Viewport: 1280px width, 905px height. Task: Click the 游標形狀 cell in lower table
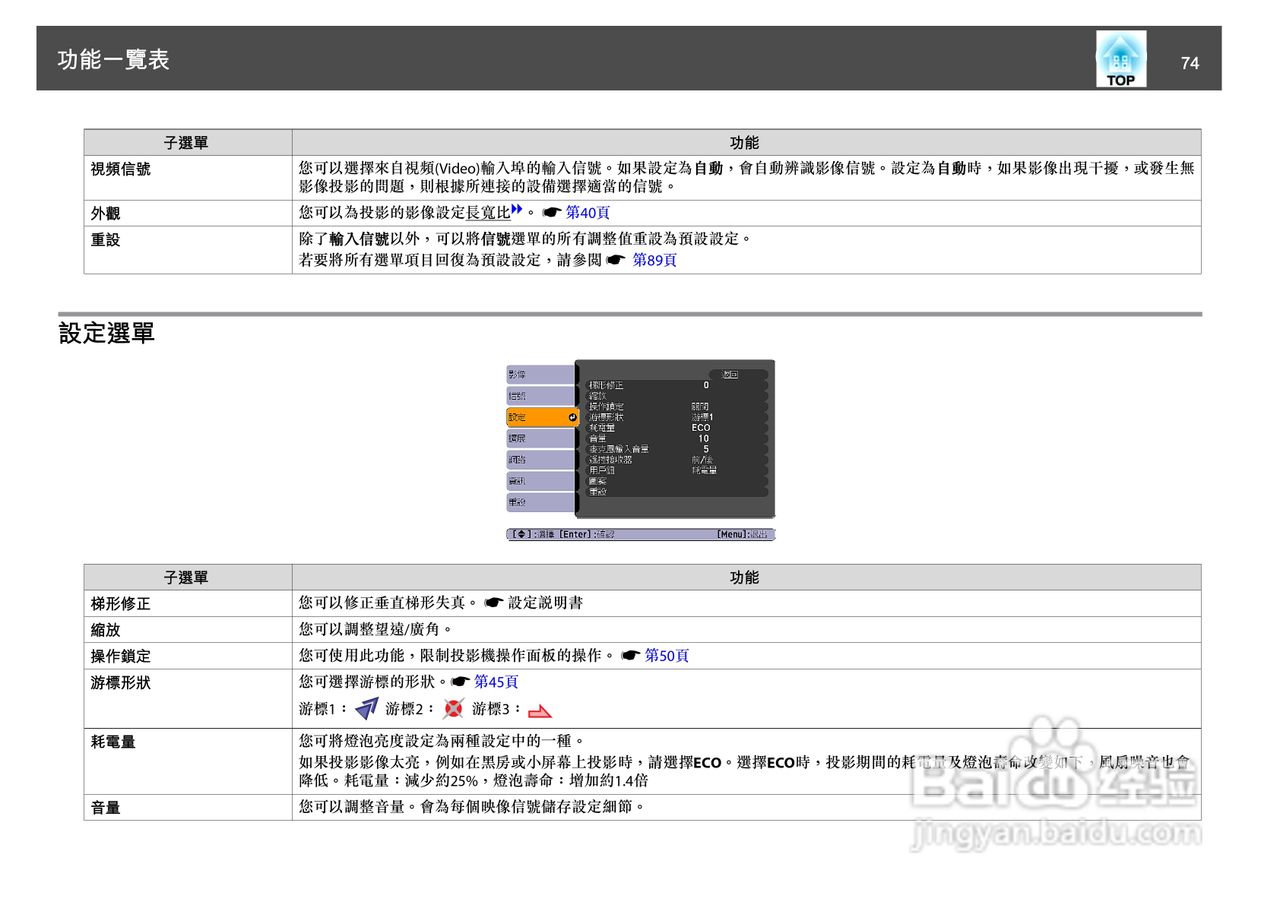coord(188,698)
